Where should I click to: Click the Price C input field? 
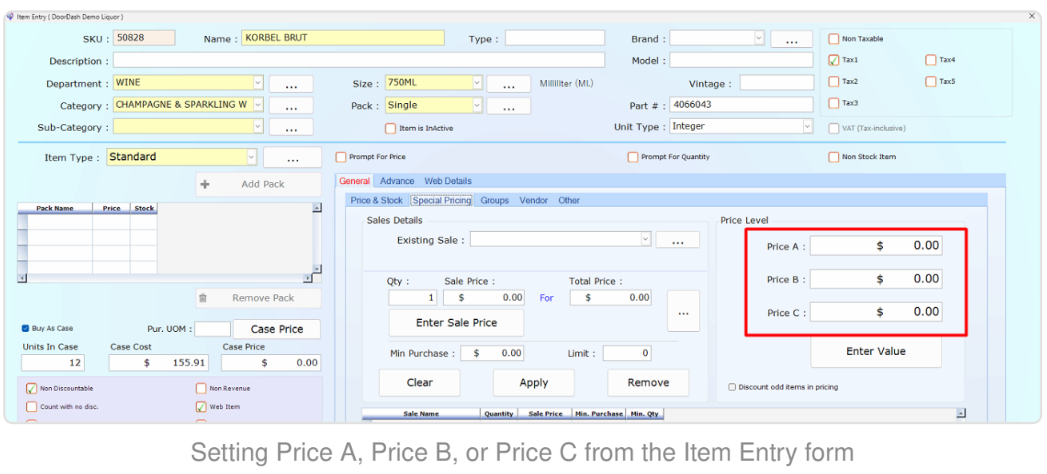(x=876, y=312)
